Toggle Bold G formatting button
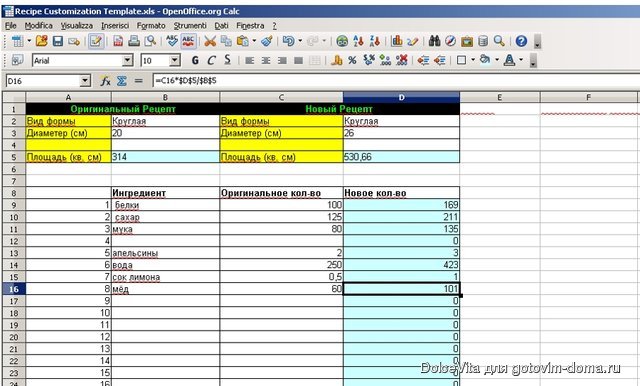 (195, 60)
